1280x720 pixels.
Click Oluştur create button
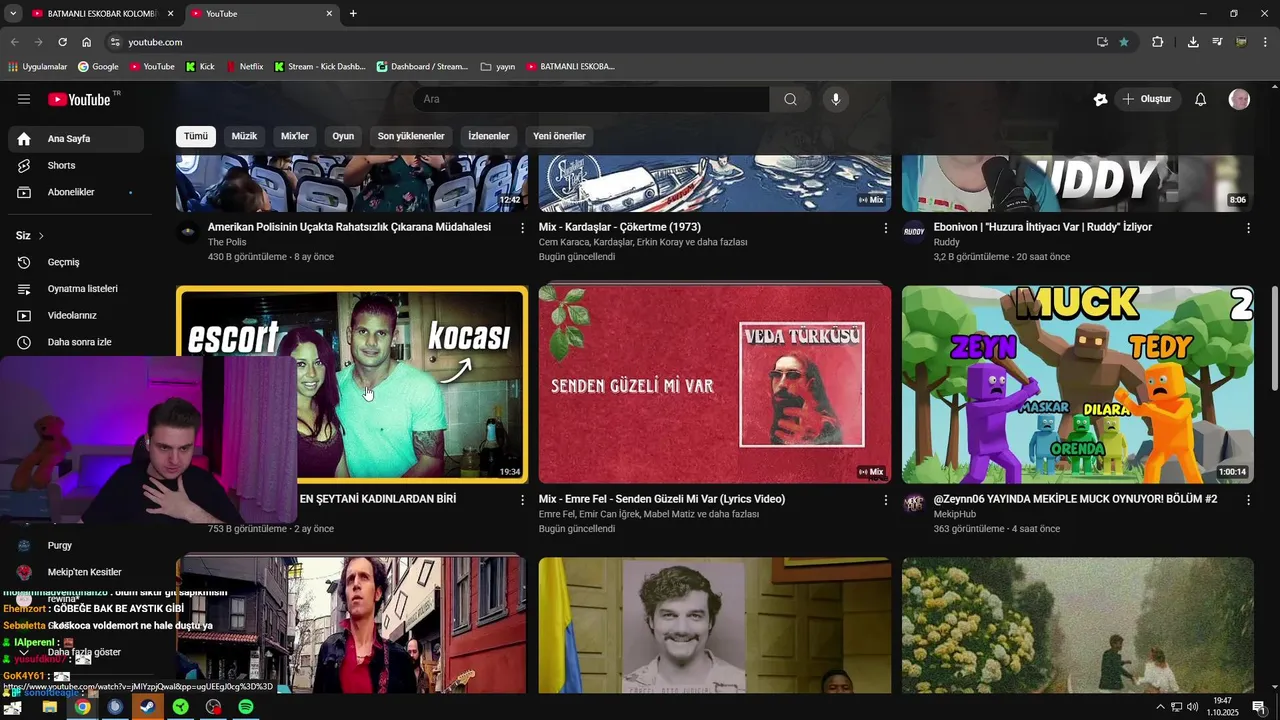coord(1148,99)
